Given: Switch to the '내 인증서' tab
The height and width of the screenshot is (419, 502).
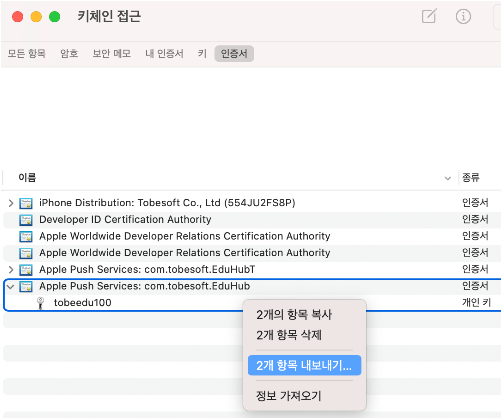Looking at the screenshot, I should pyautogui.click(x=164, y=53).
